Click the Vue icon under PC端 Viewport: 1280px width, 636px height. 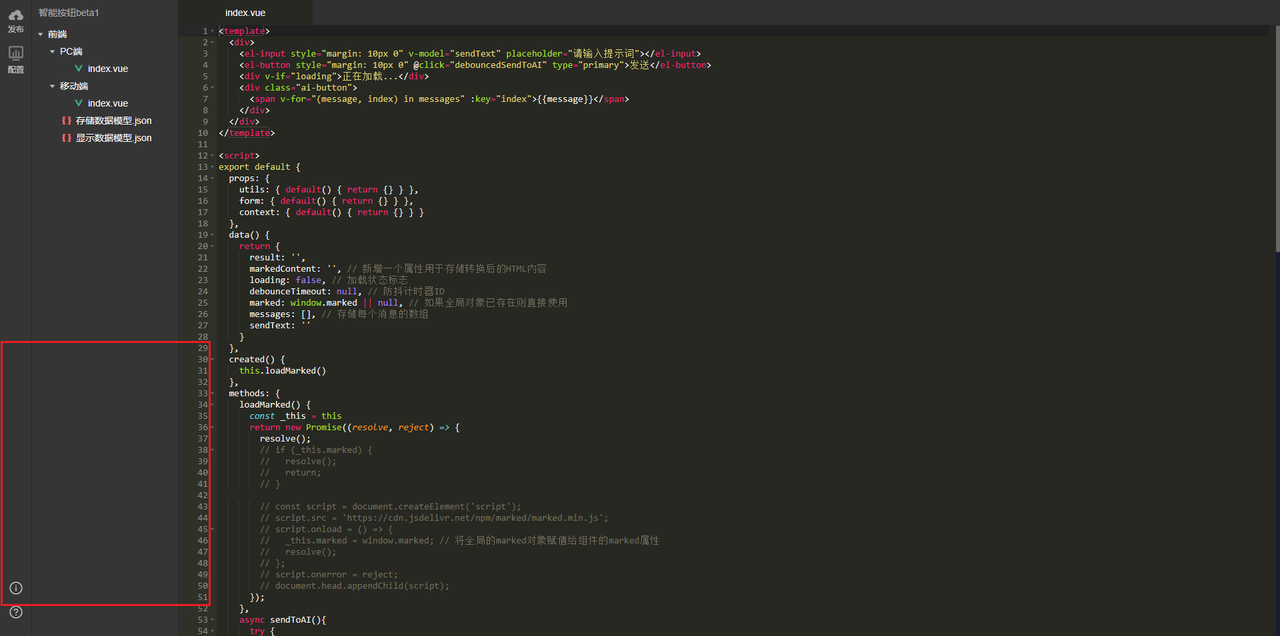[x=78, y=69]
